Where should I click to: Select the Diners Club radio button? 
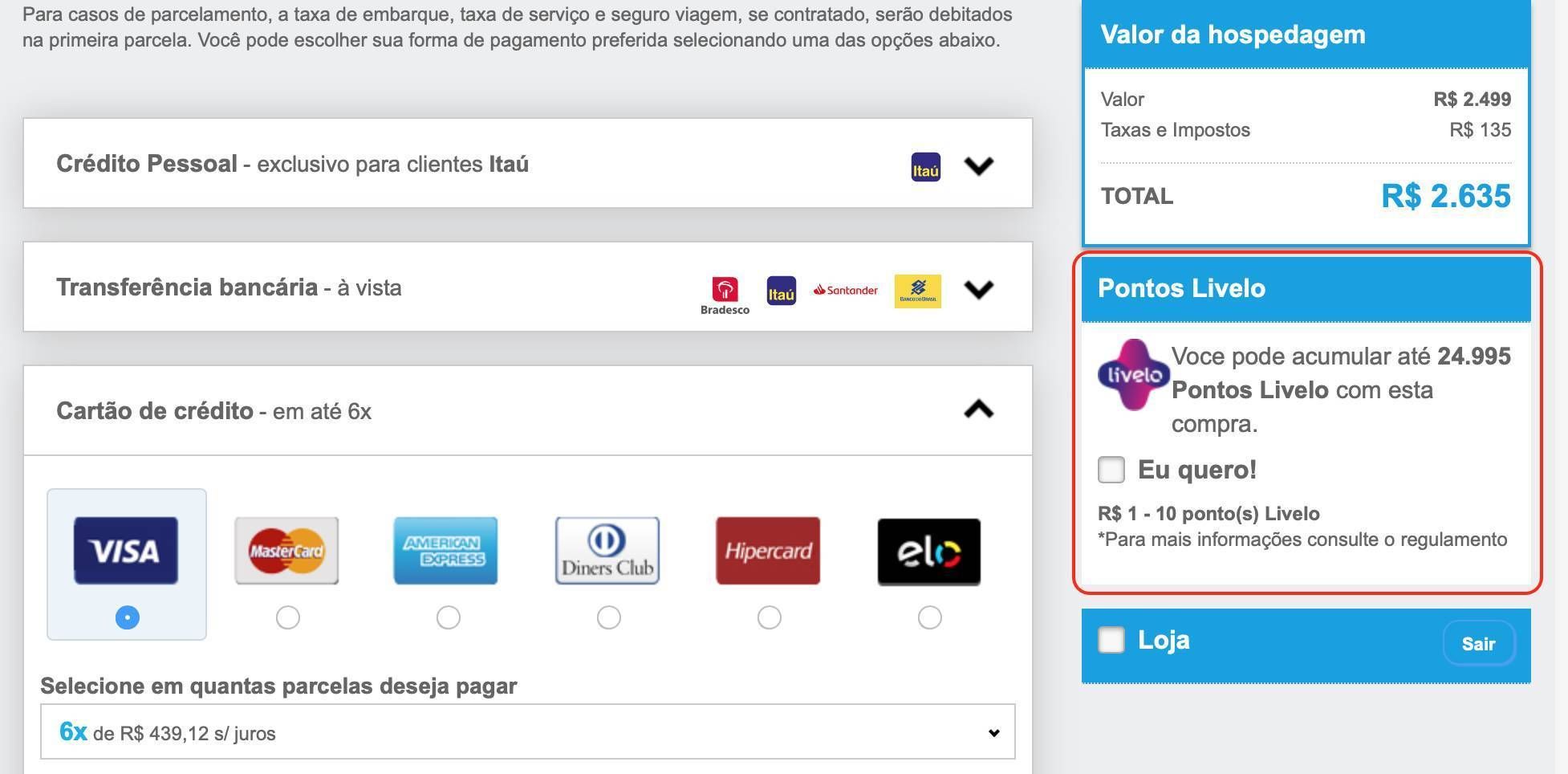pos(608,617)
